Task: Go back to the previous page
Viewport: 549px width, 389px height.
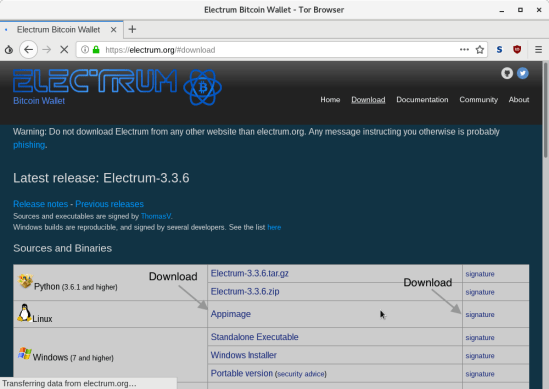Action: [x=28, y=50]
